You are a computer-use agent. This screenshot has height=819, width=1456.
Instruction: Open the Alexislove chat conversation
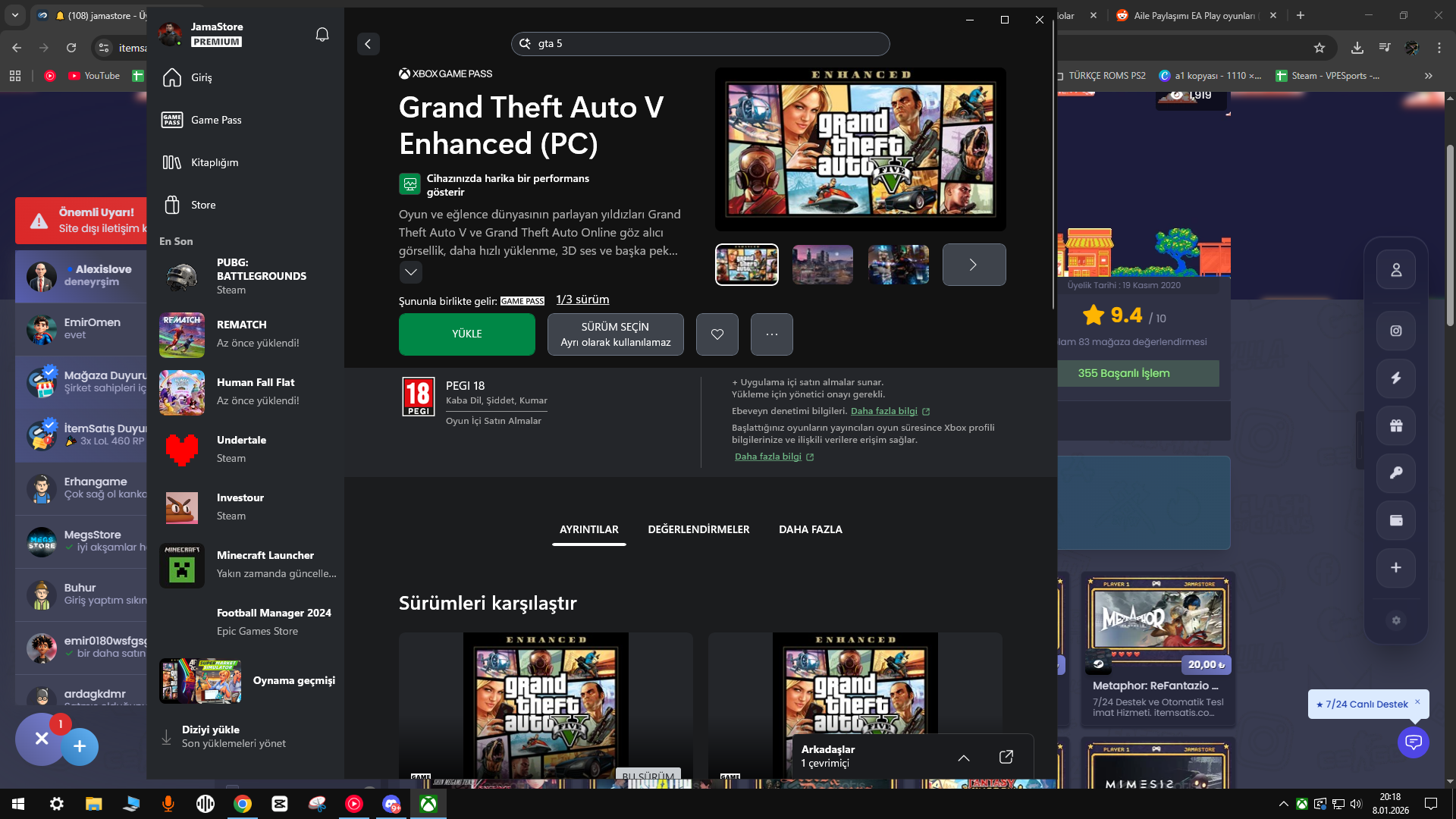(x=82, y=276)
